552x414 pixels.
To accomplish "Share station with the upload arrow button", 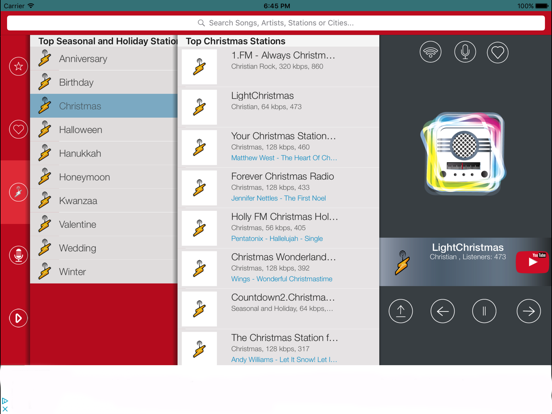I will (401, 311).
